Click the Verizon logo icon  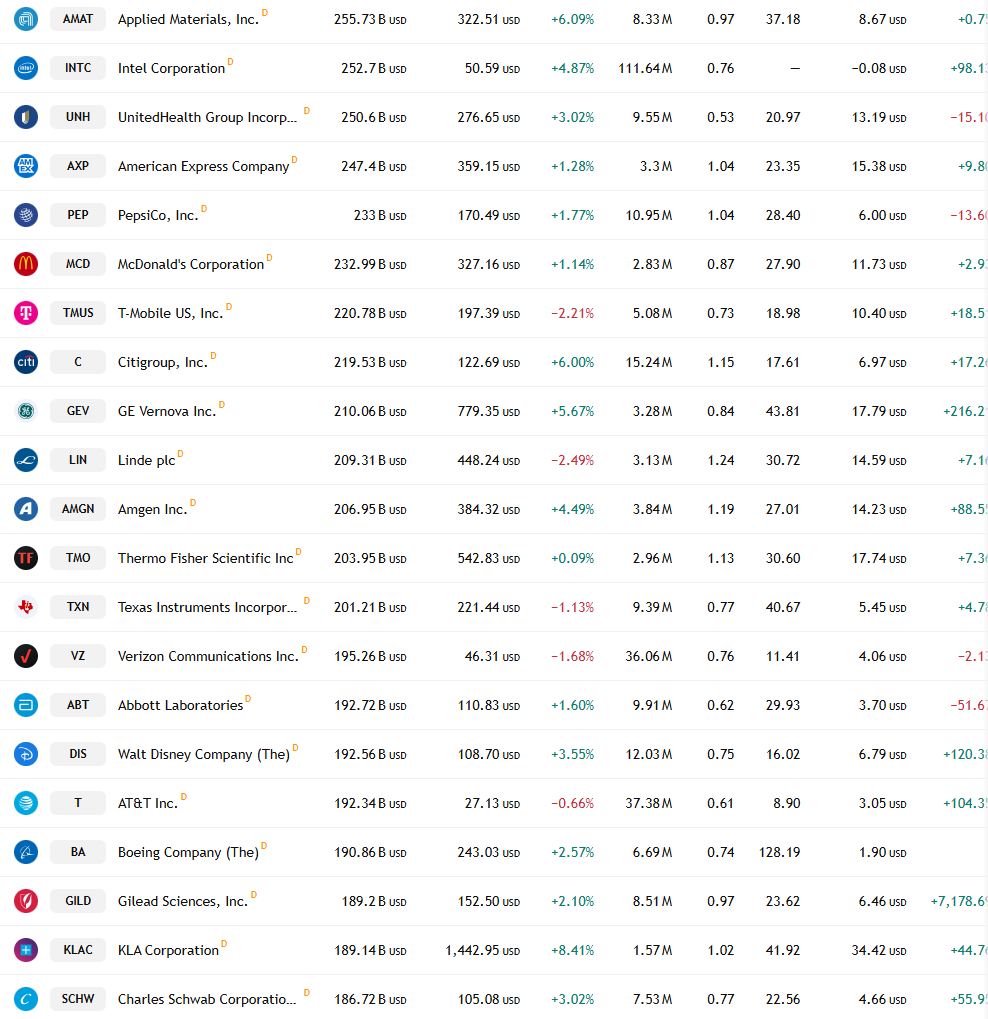pos(26,656)
